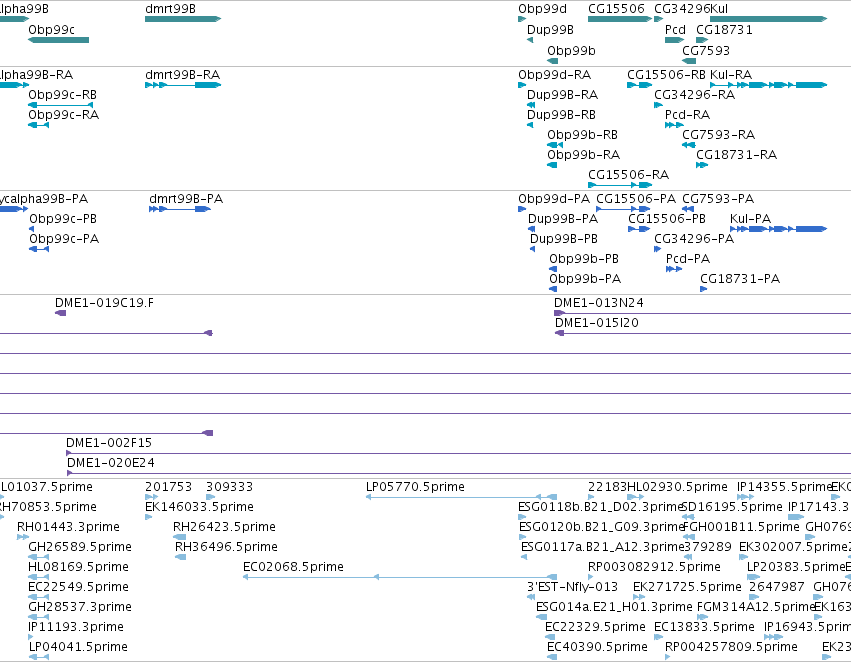851x662 pixels.
Task: Select protein dmrt99B-PA
Action: (x=186, y=199)
